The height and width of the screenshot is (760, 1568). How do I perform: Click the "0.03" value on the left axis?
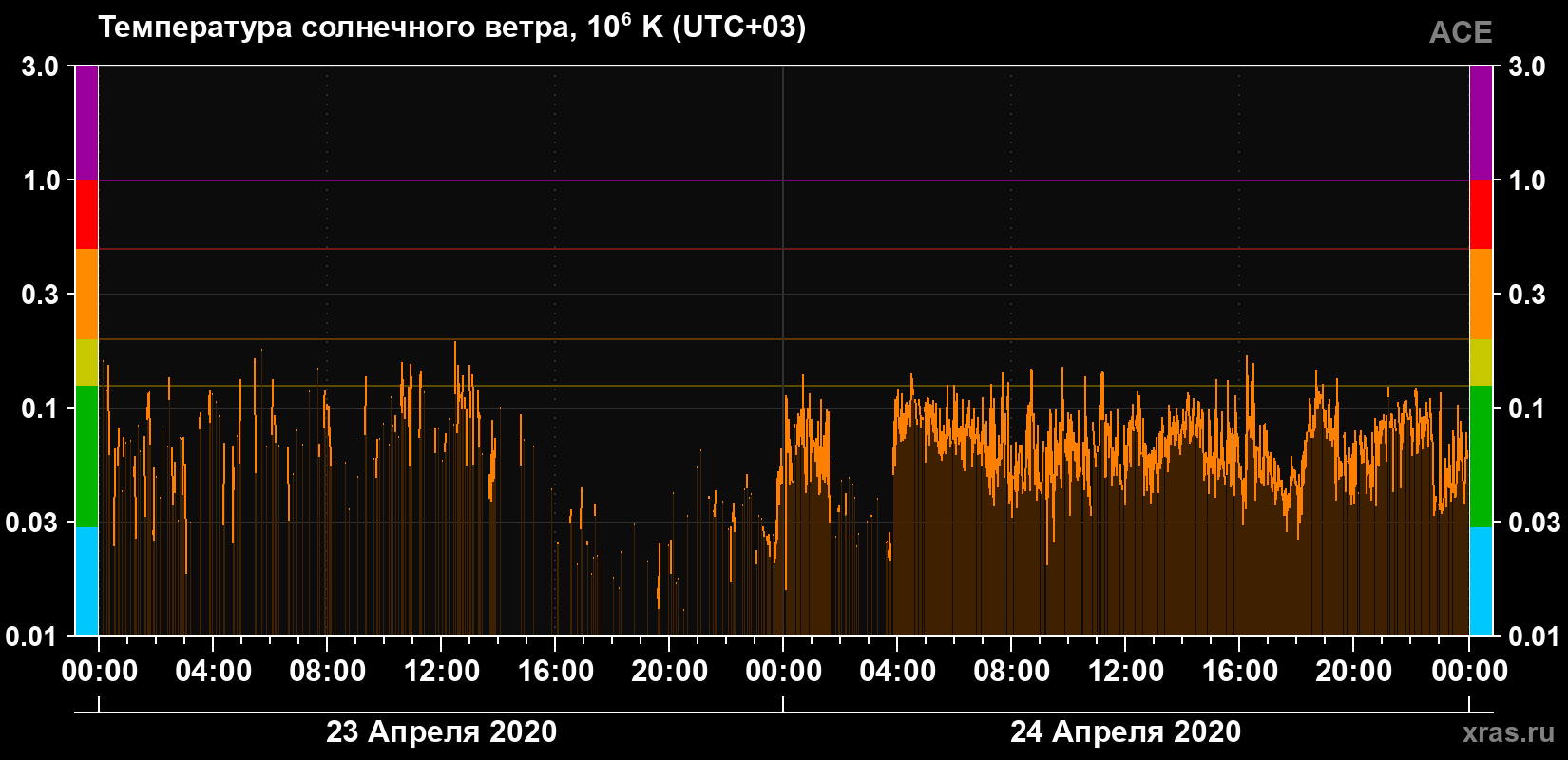(33, 522)
